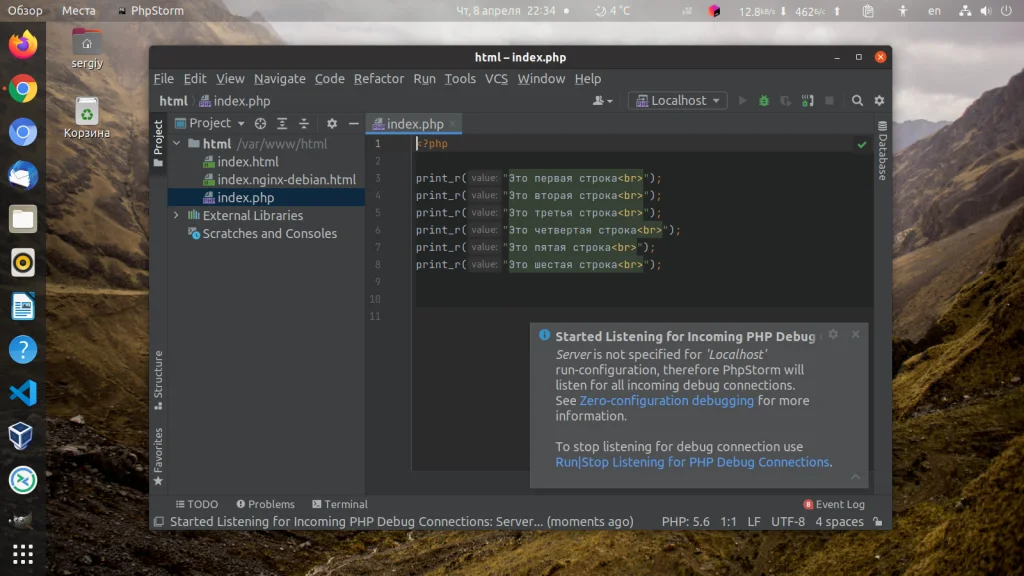Run the Localhost configuration with play icon

click(x=742, y=100)
